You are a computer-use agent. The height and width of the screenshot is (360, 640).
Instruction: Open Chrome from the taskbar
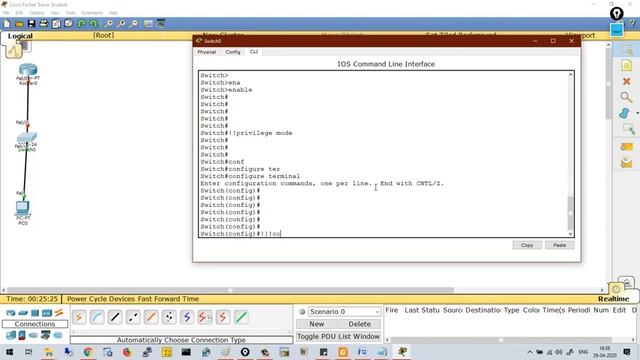(88, 352)
